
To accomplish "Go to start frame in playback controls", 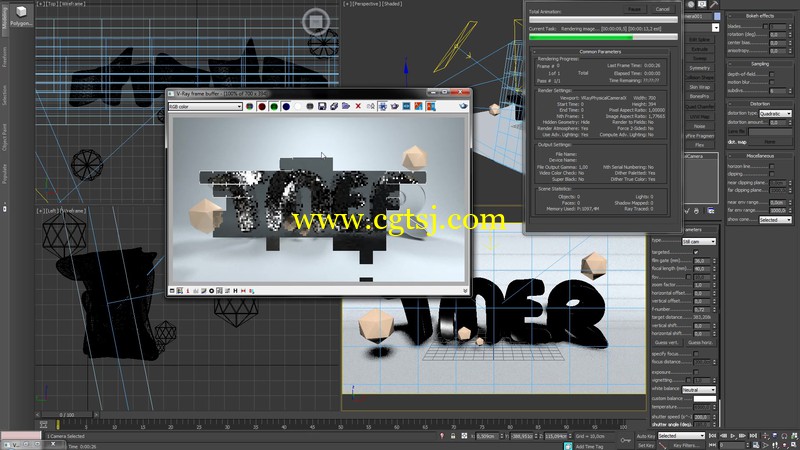I will pos(713,436).
